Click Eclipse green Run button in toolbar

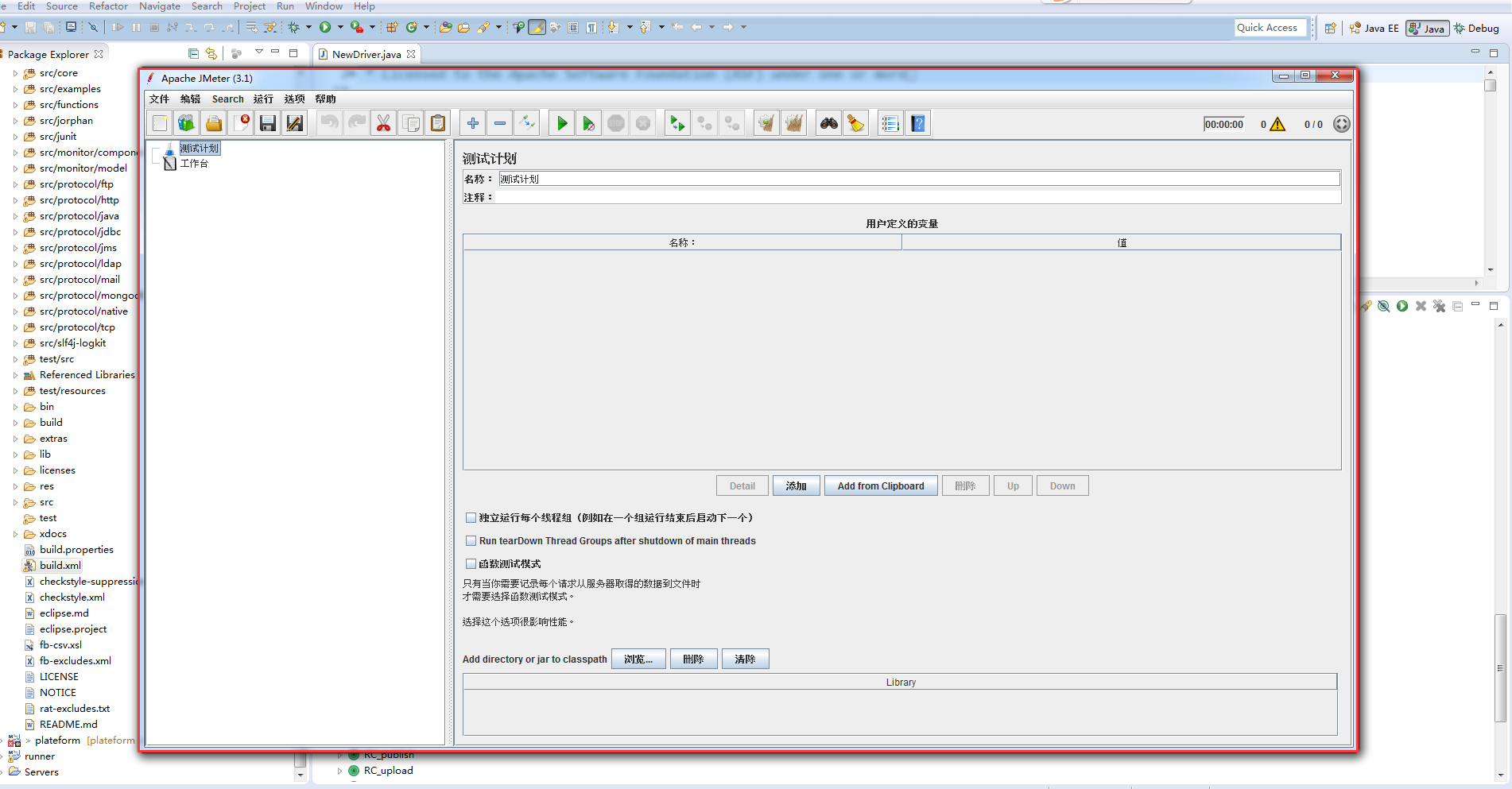325,27
